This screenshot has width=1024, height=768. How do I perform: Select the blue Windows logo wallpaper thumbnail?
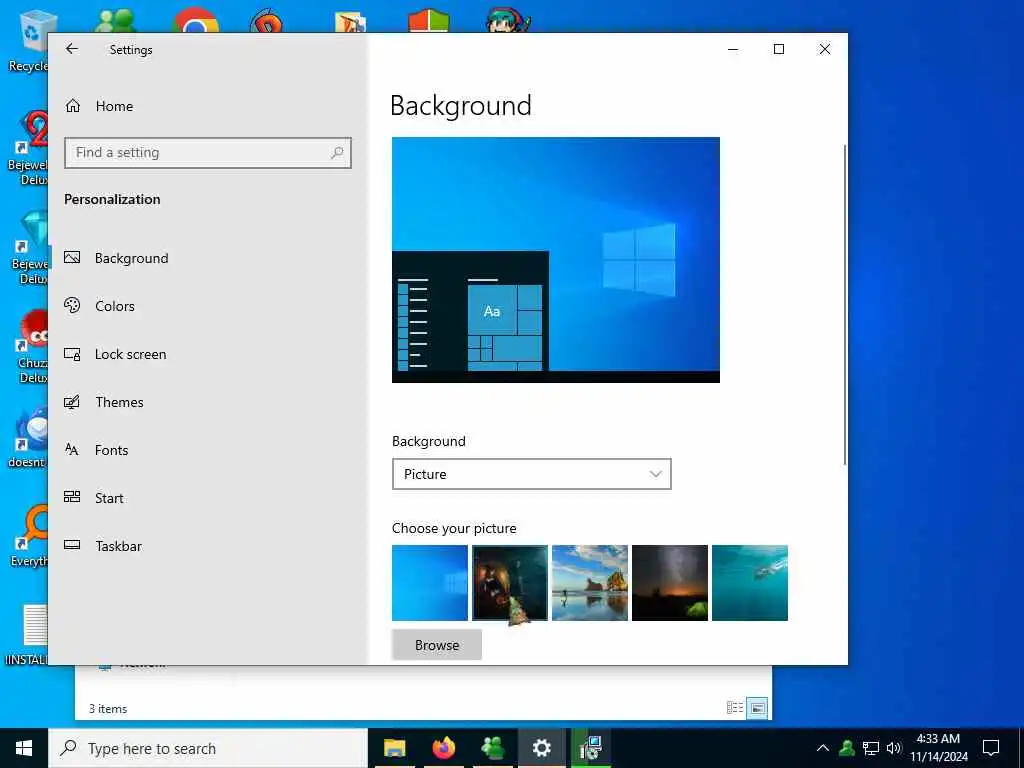[430, 583]
